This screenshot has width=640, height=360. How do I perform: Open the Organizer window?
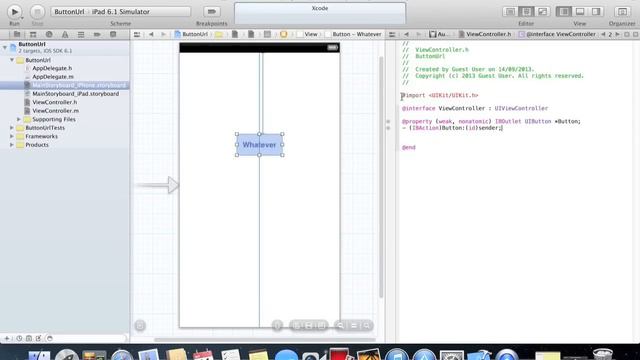pyautogui.click(x=622, y=12)
